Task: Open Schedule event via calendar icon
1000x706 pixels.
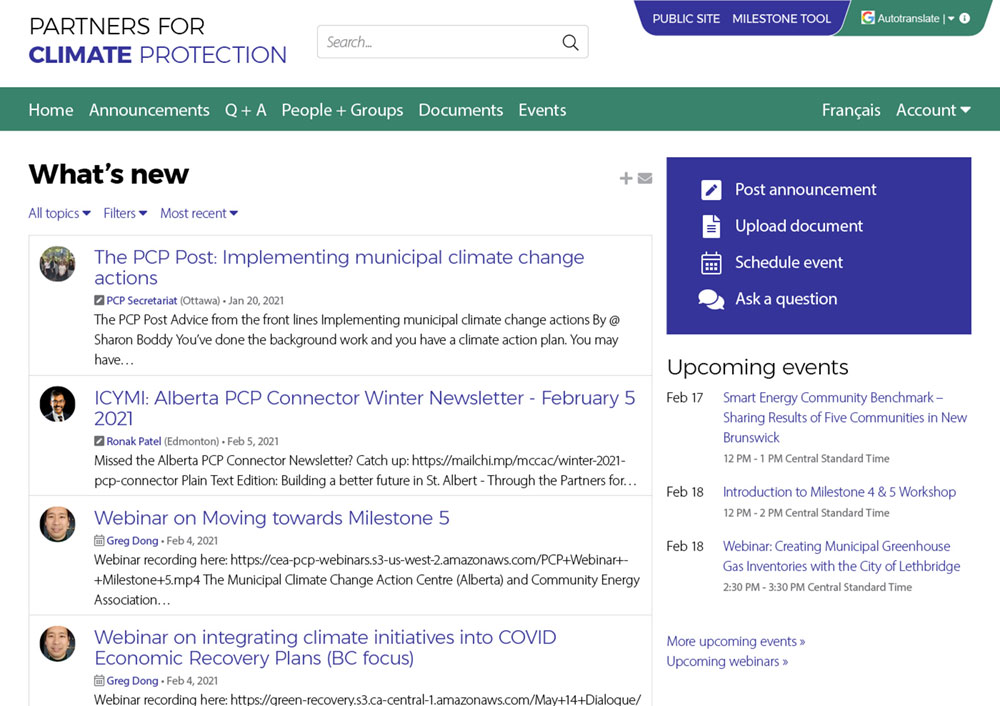Action: tap(711, 262)
